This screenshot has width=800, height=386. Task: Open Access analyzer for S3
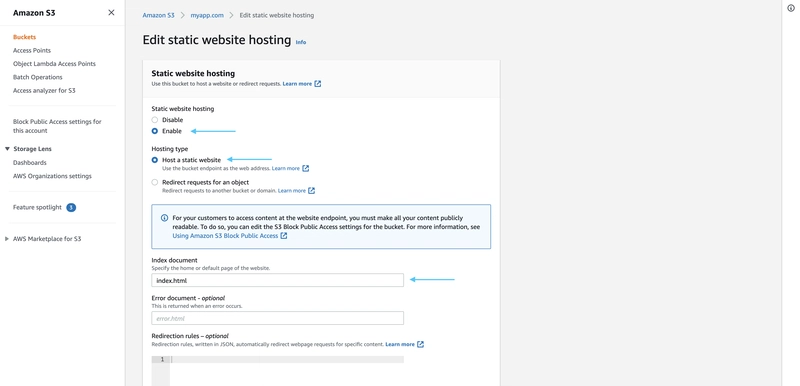44,90
